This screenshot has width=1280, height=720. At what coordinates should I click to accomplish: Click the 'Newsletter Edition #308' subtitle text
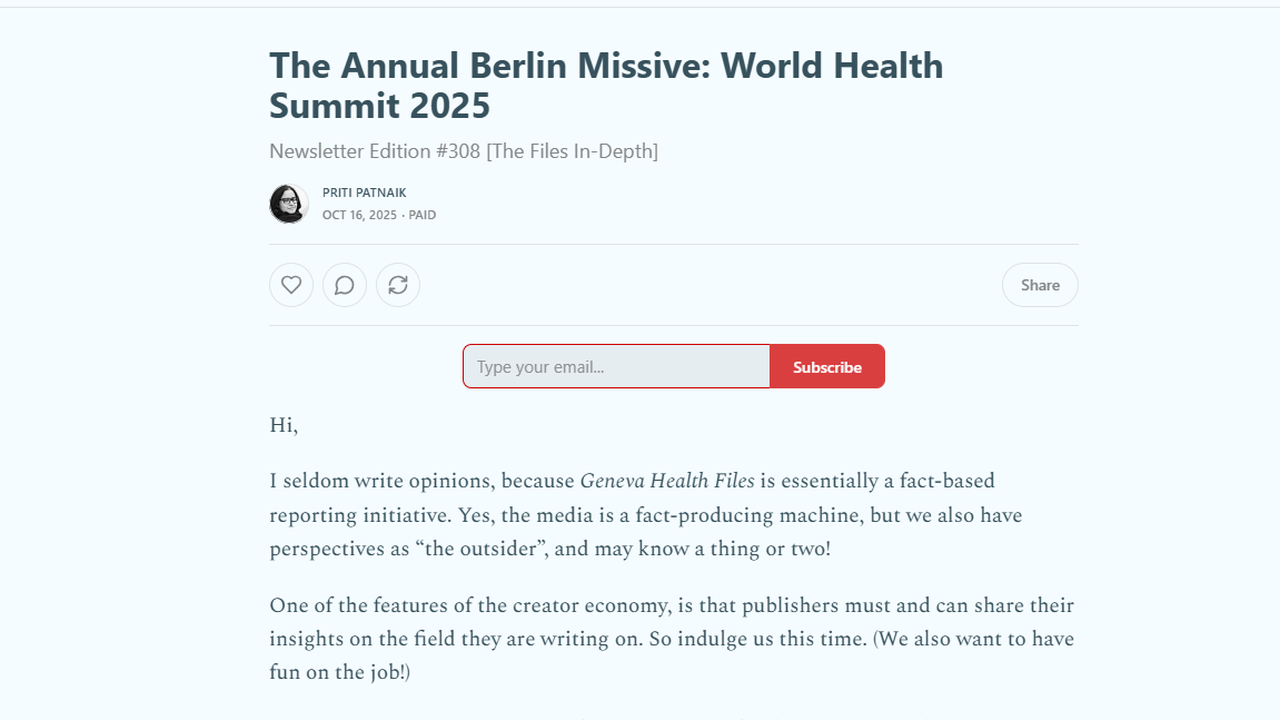coord(374,151)
